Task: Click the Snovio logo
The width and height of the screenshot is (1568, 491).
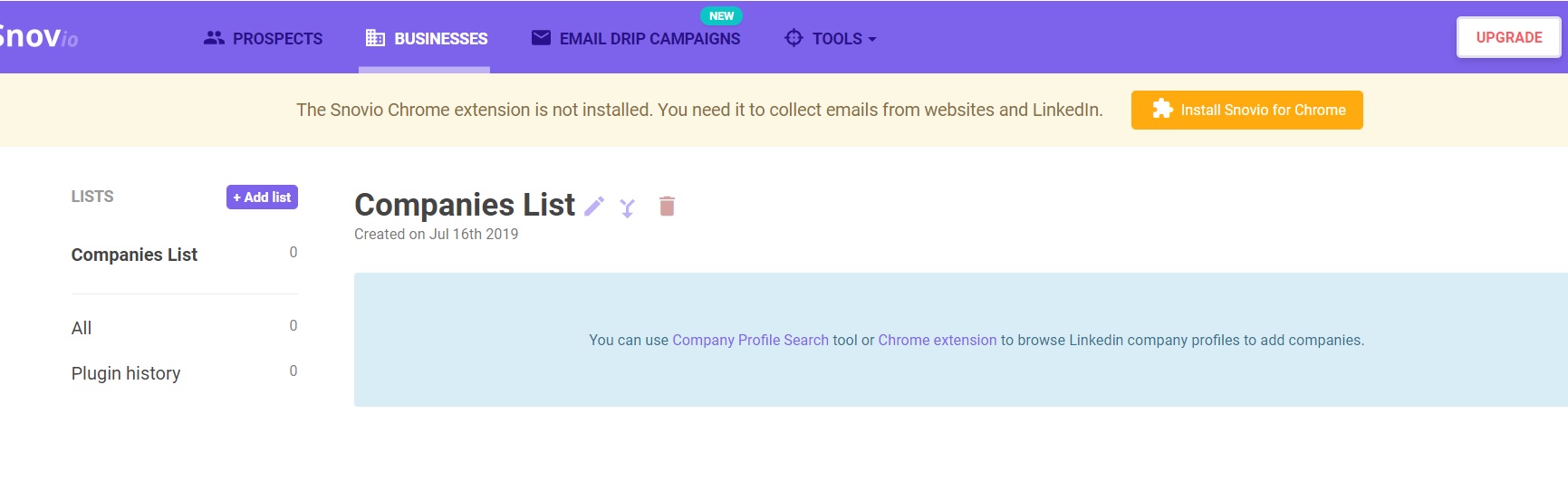Action: pyautogui.click(x=39, y=36)
